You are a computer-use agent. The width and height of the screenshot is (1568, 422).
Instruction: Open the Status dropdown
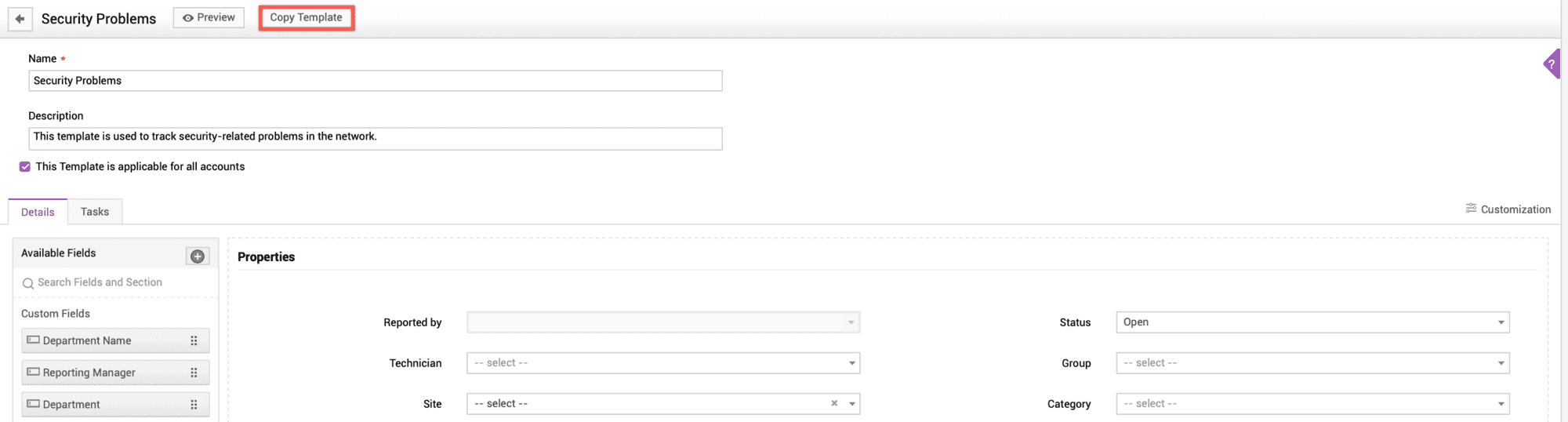1501,322
